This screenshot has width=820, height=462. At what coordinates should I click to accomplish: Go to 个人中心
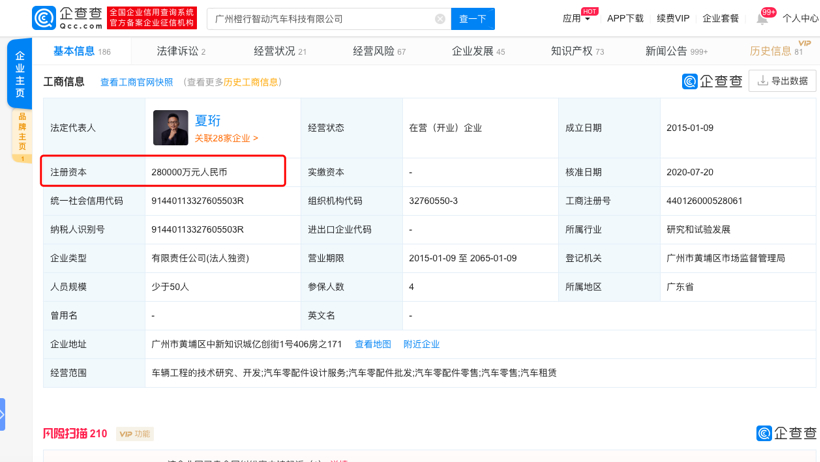pos(800,18)
